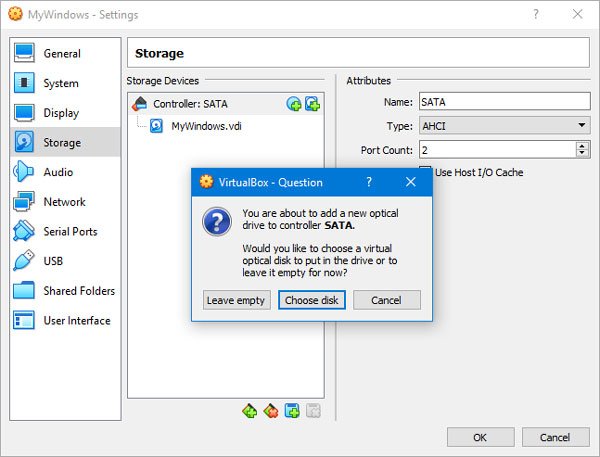The width and height of the screenshot is (600, 457).
Task: Click the add storage attachment icon
Action: (292, 410)
